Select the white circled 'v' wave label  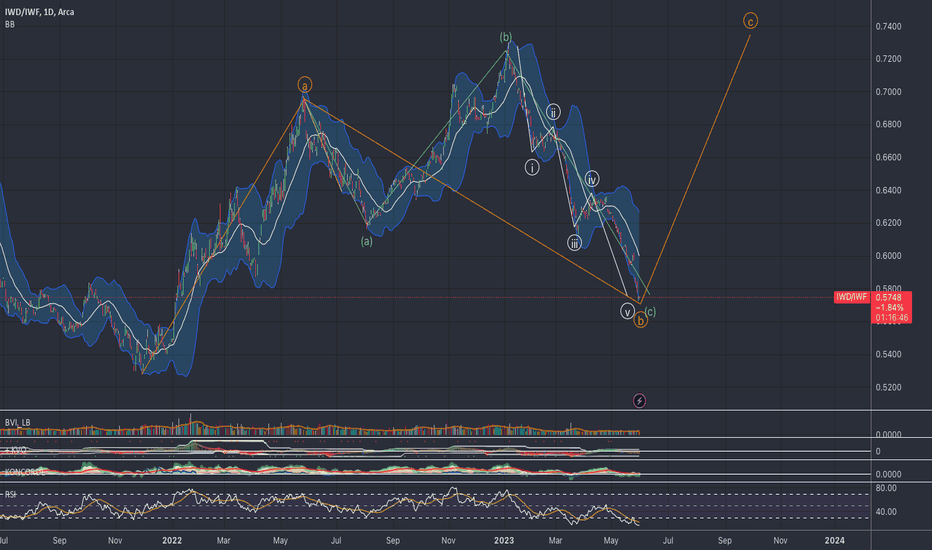(627, 312)
